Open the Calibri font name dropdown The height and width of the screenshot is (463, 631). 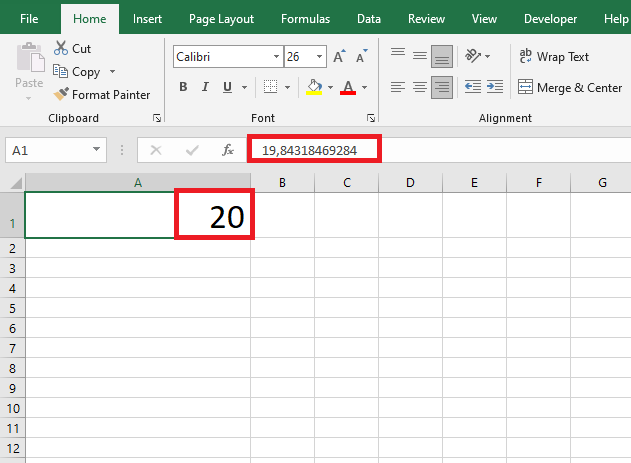[274, 57]
